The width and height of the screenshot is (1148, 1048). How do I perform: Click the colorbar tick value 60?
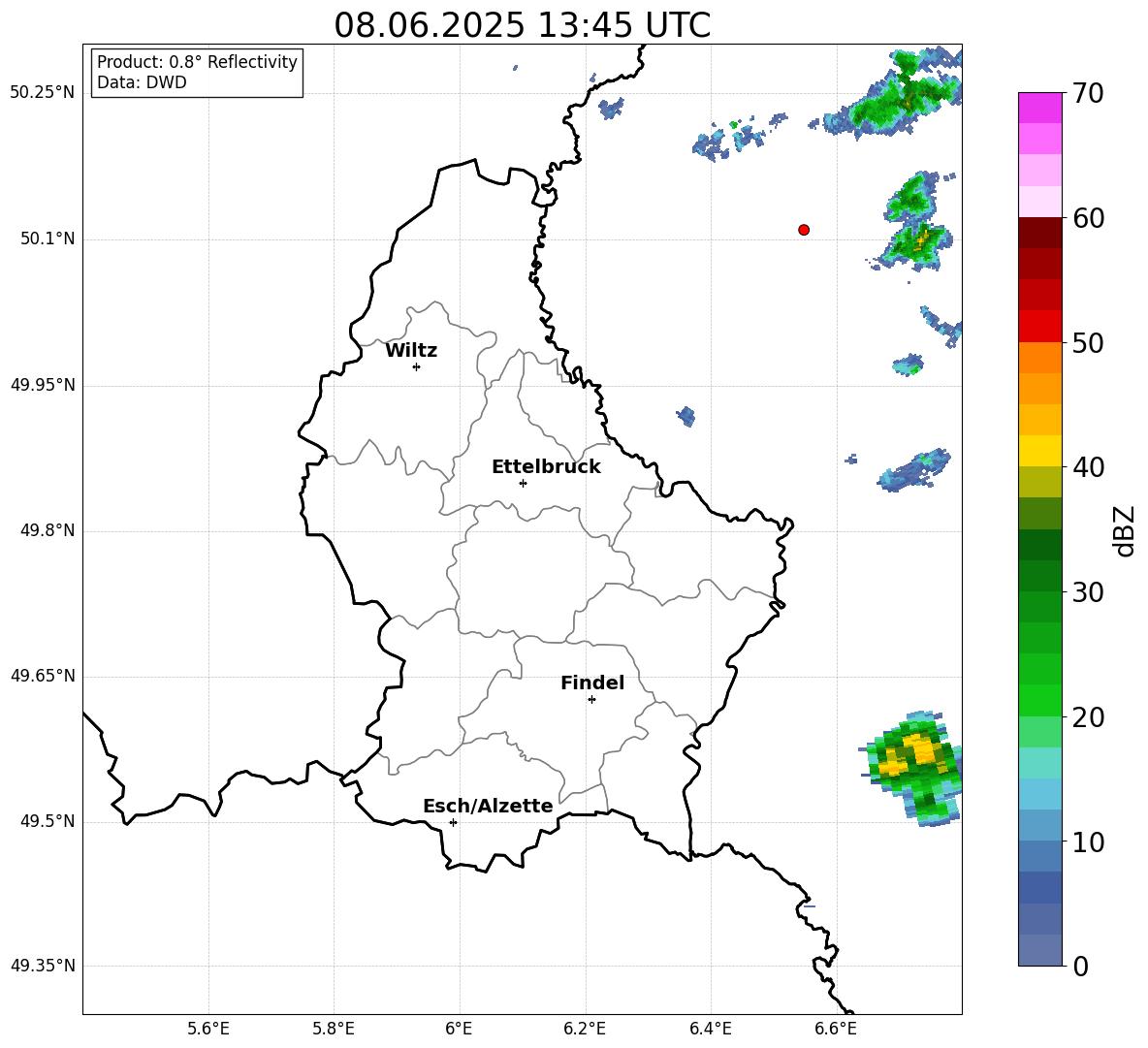(1088, 218)
